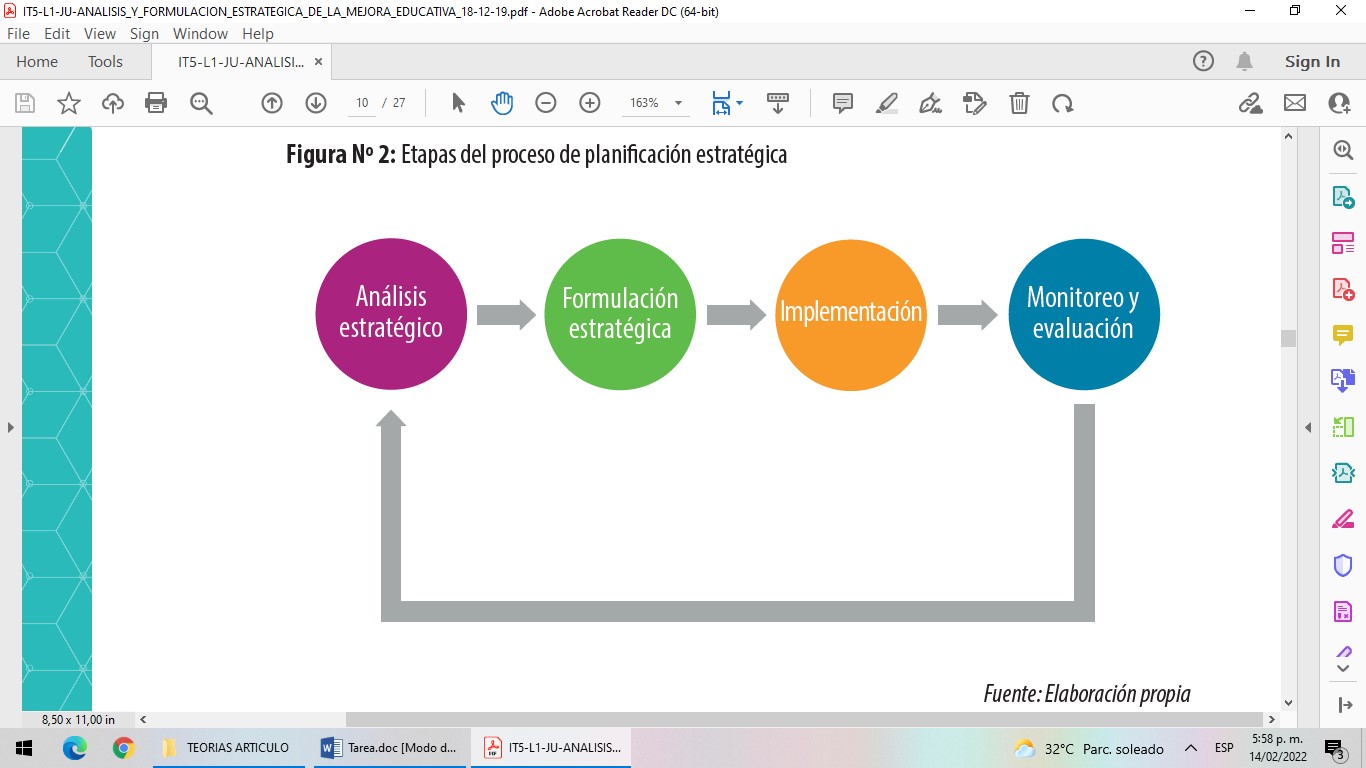Edit the page number input field
The height and width of the screenshot is (768, 1366).
[360, 103]
